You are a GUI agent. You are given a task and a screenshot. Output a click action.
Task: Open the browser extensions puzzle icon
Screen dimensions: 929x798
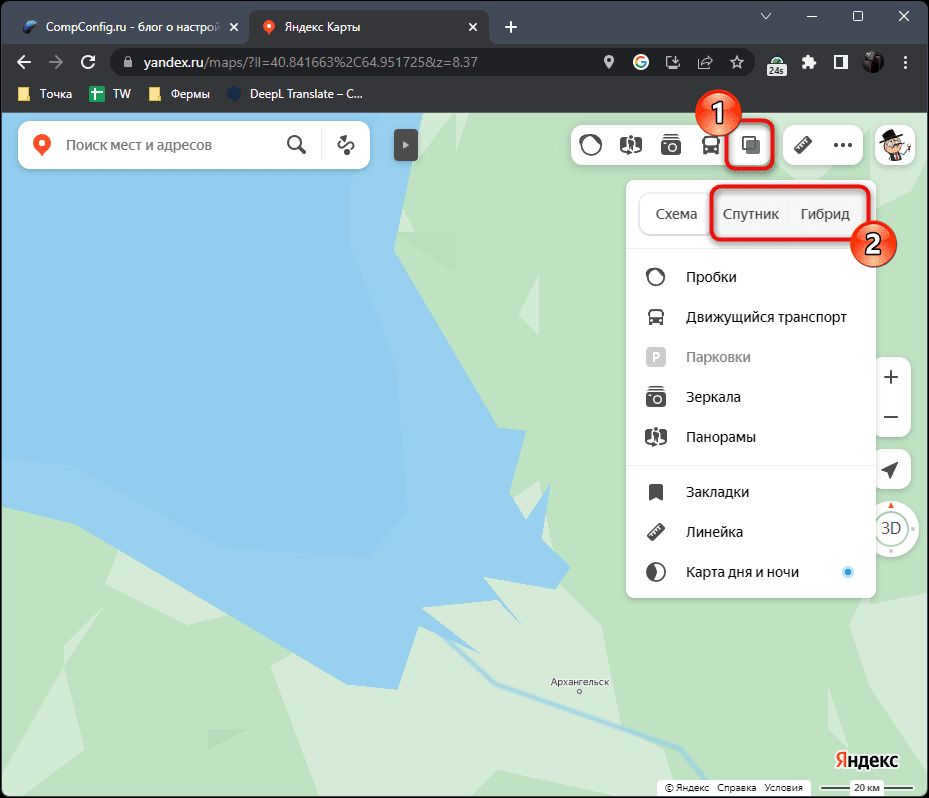808,62
